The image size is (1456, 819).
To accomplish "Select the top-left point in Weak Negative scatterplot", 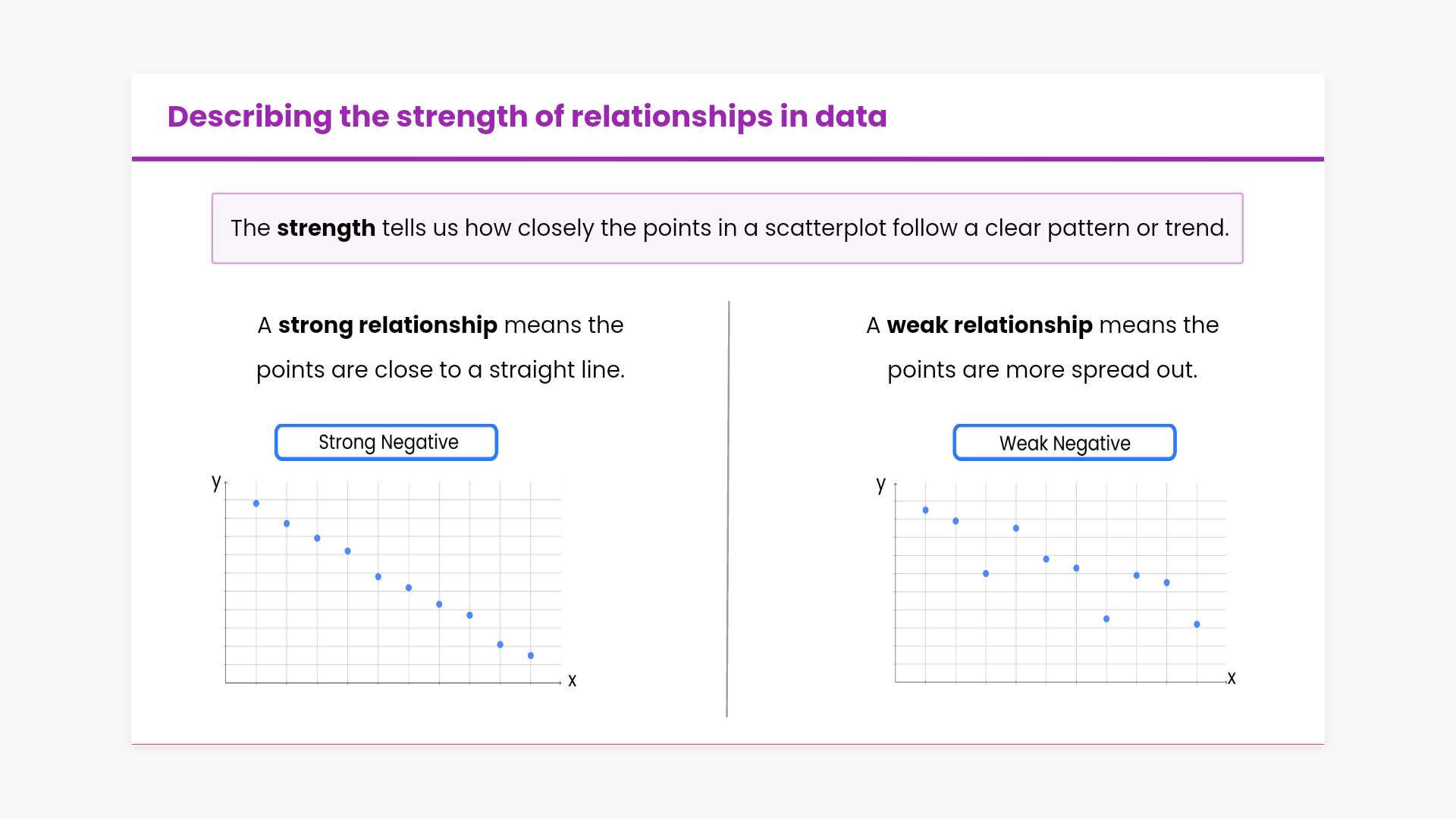I will (926, 510).
